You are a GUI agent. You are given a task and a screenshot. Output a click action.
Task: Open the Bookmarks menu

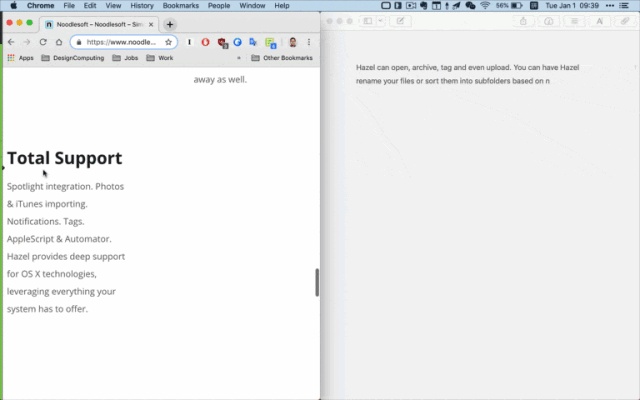pyautogui.click(x=180, y=6)
